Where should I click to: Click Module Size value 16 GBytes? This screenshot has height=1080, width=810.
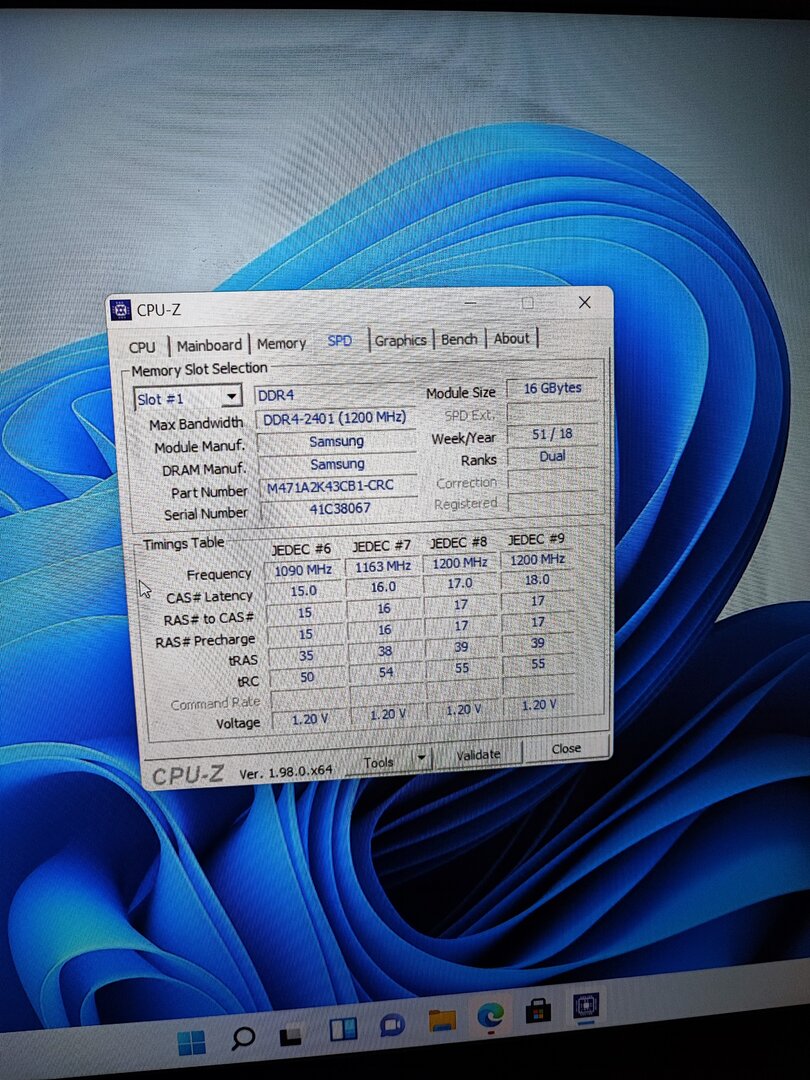(x=552, y=388)
